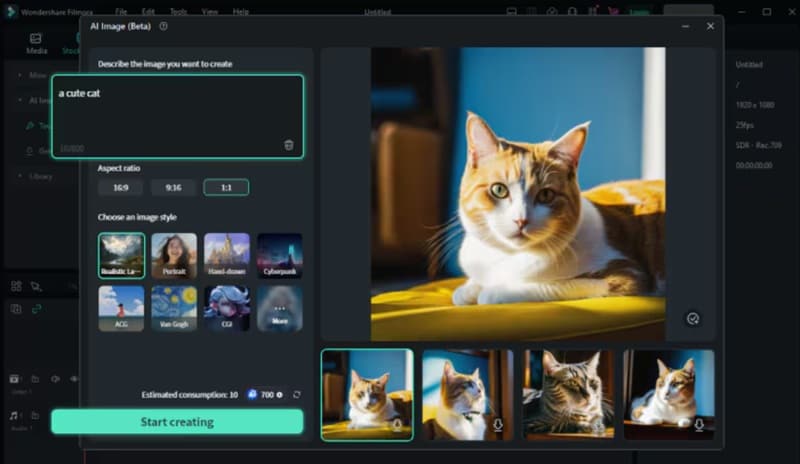Screen dimensions: 800x464
Task: Click the Export button in title bar
Action: (688, 11)
